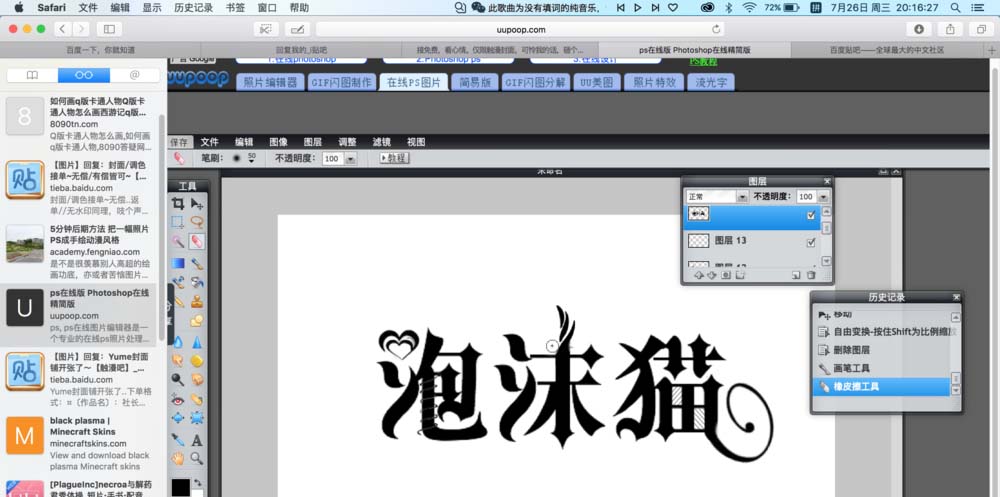The width and height of the screenshot is (1000, 497).
Task: Select the Blur water-drop tool
Action: (178, 341)
